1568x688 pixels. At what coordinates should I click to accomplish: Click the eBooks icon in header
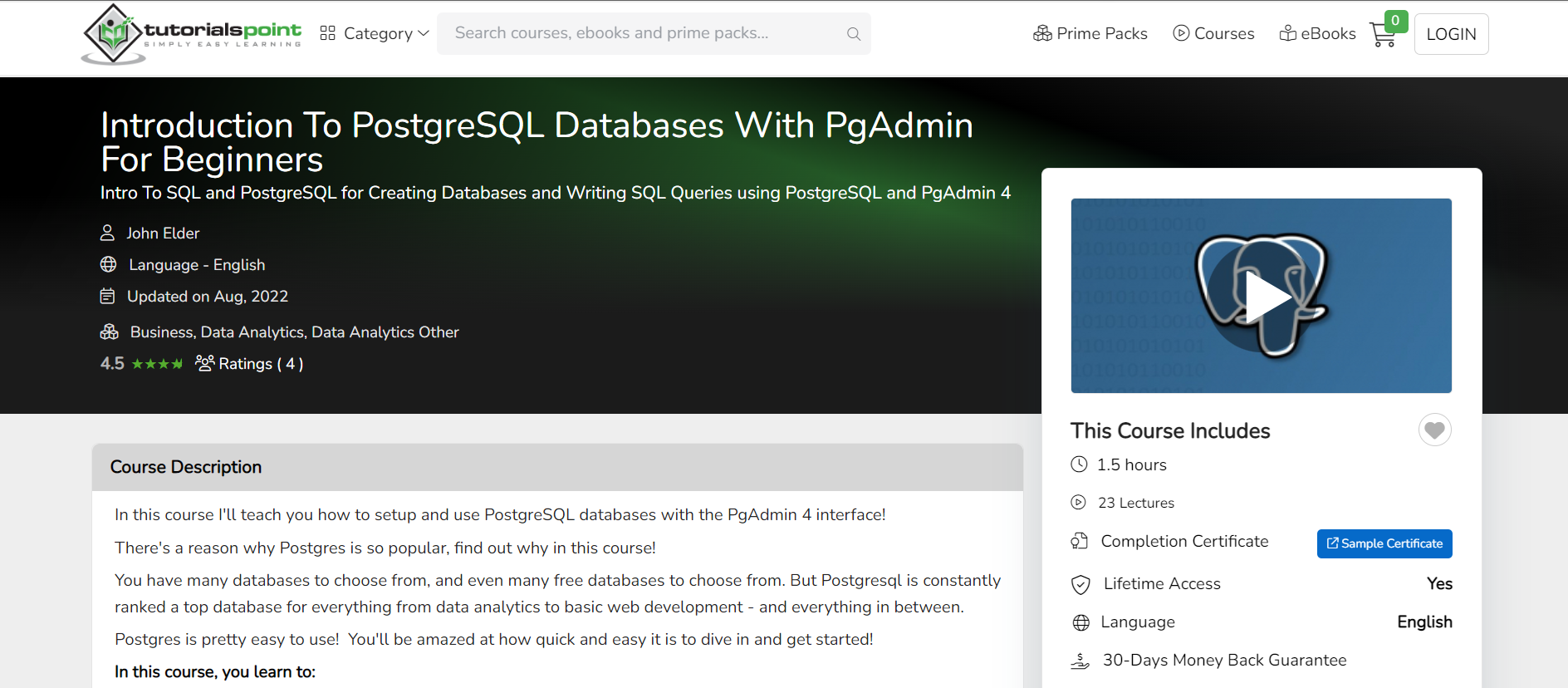pyautogui.click(x=1288, y=33)
